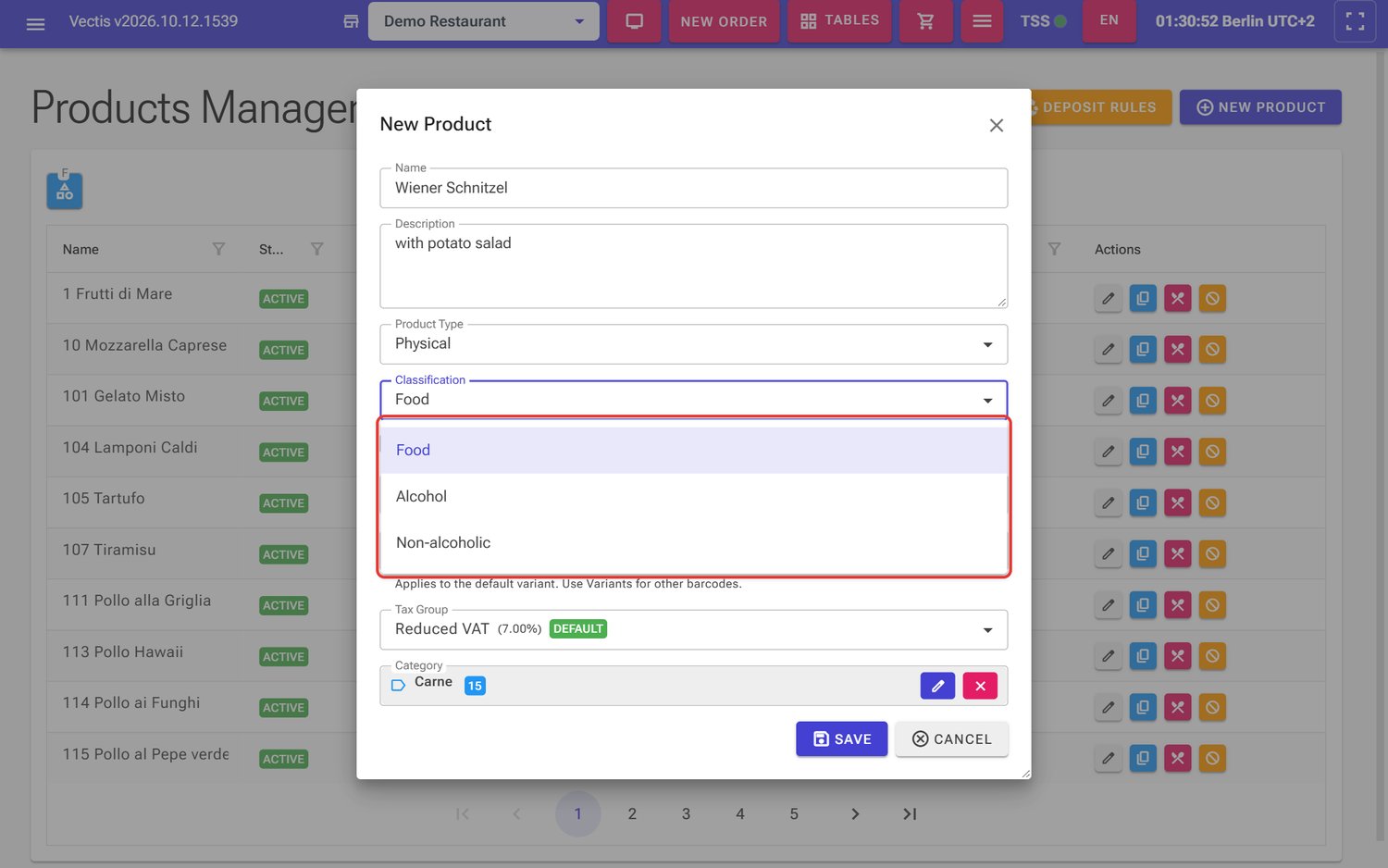Switch language via EN button

tap(1109, 20)
